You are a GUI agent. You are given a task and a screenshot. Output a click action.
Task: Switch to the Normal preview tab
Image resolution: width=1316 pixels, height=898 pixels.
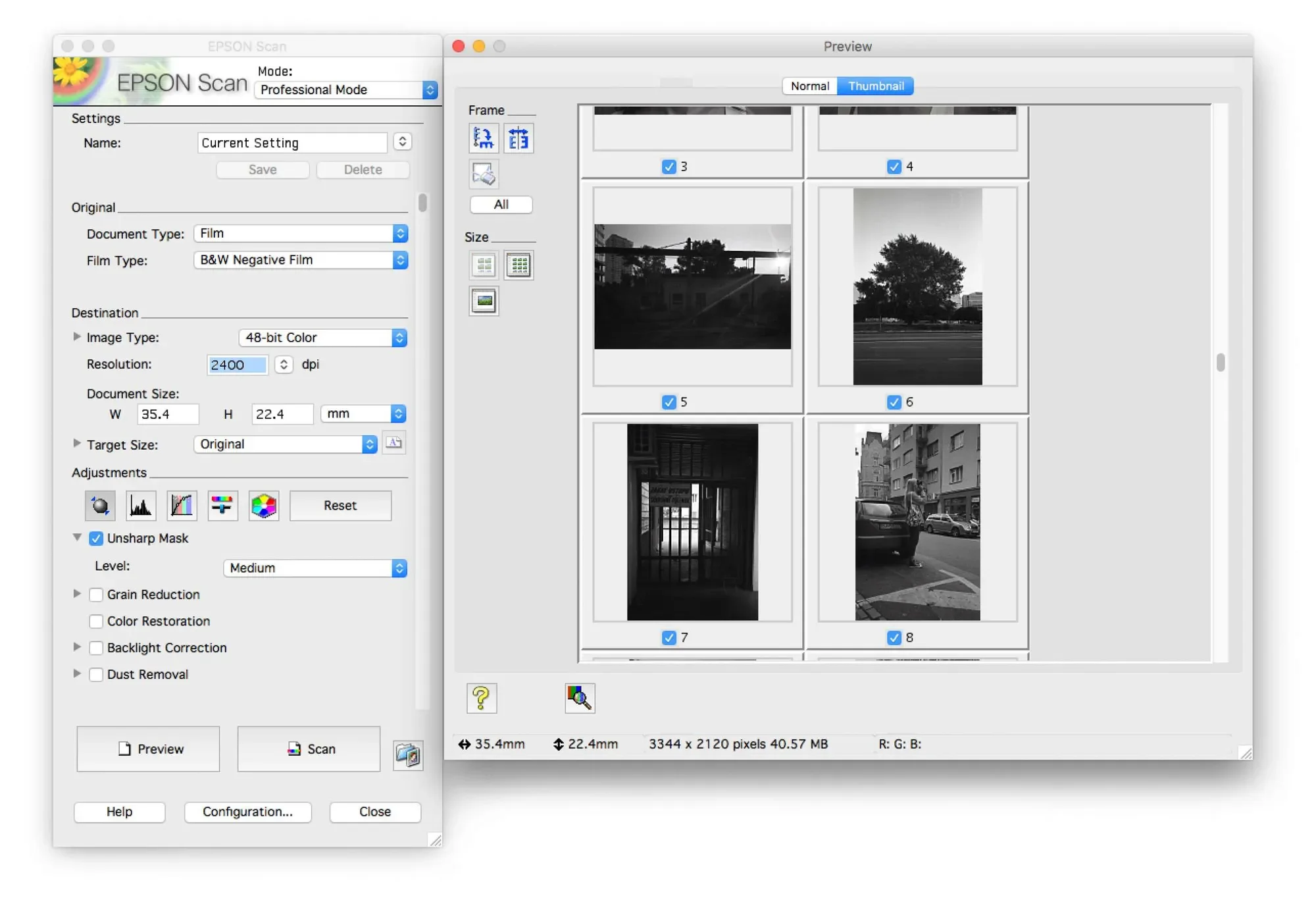[x=809, y=86]
